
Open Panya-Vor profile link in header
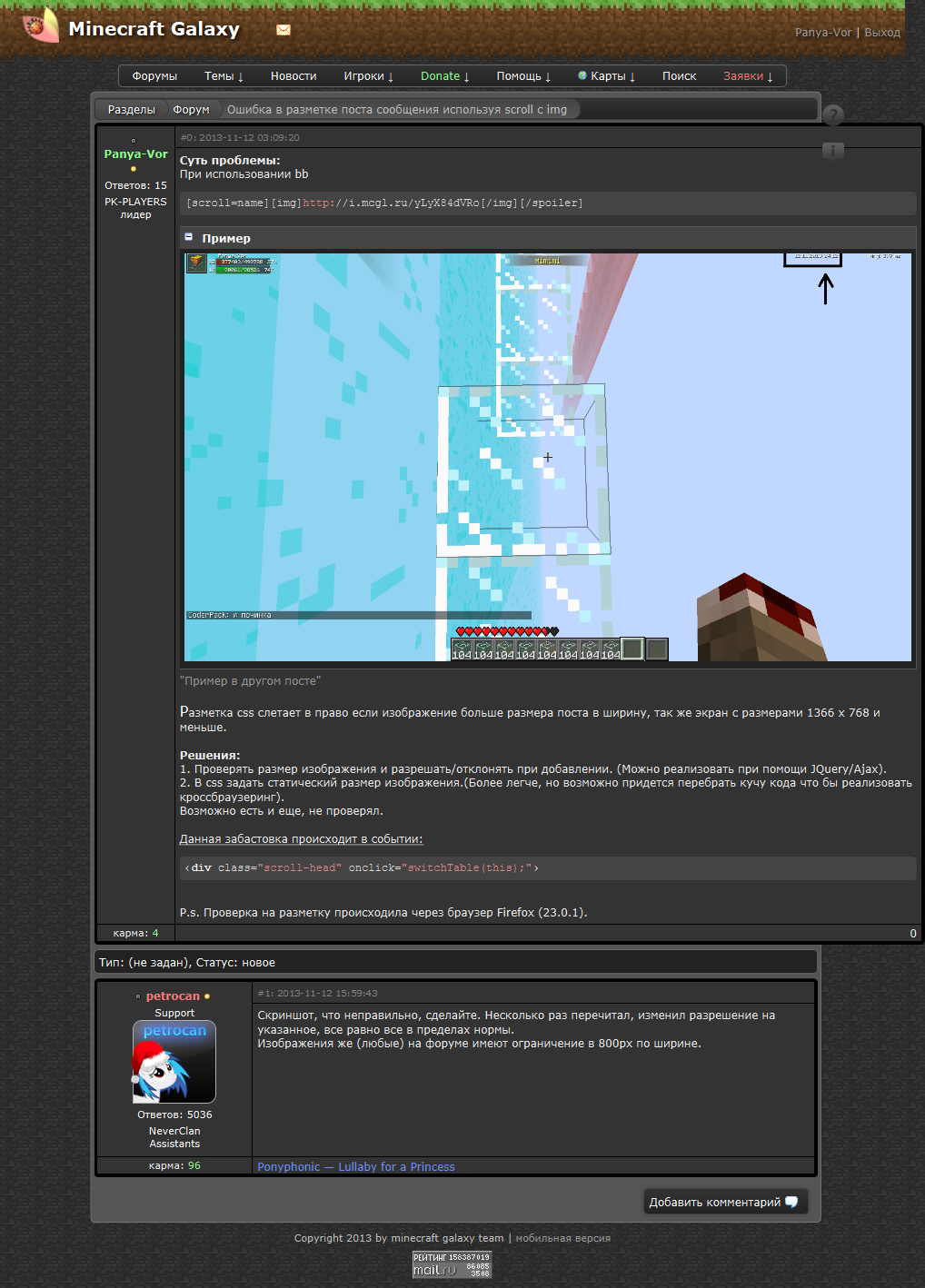click(823, 32)
